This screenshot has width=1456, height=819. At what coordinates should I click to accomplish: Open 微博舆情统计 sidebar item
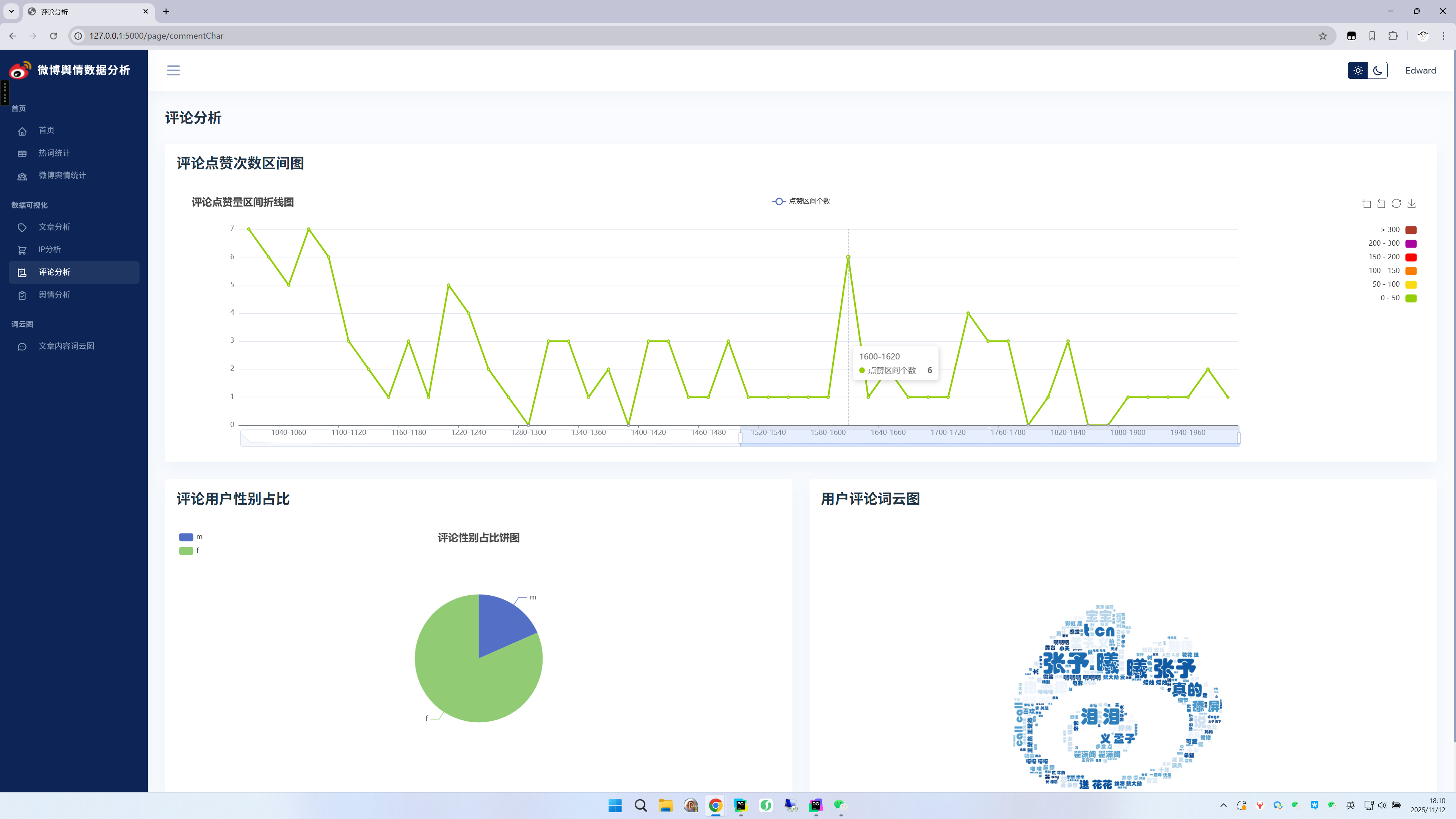62,175
